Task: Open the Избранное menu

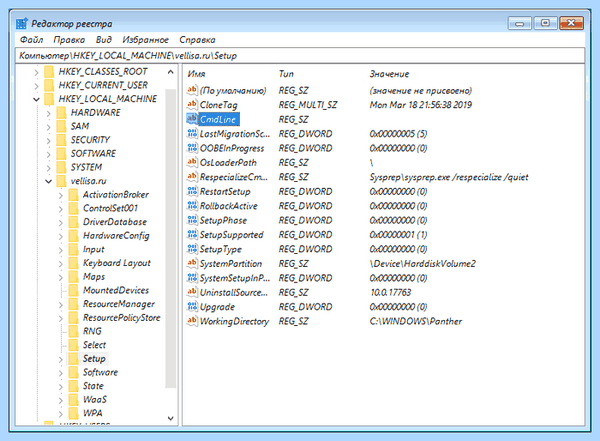Action: click(145, 40)
